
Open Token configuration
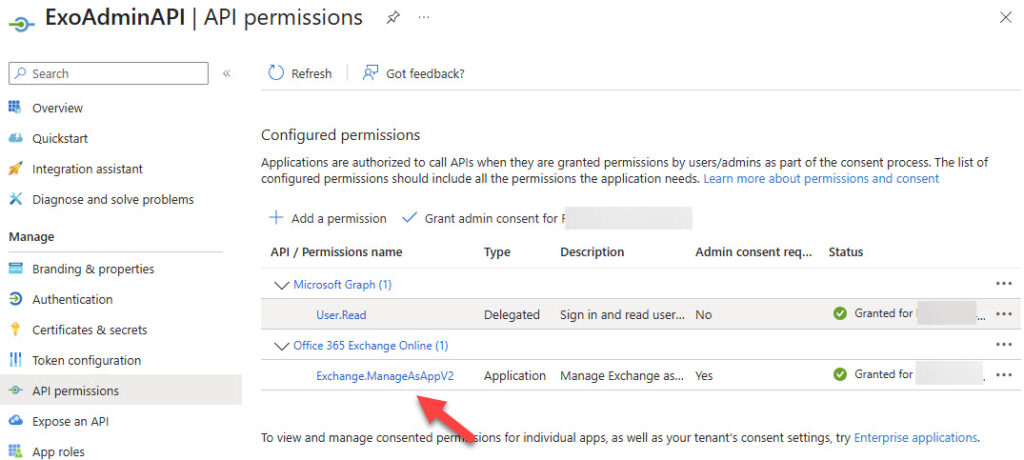(87, 361)
